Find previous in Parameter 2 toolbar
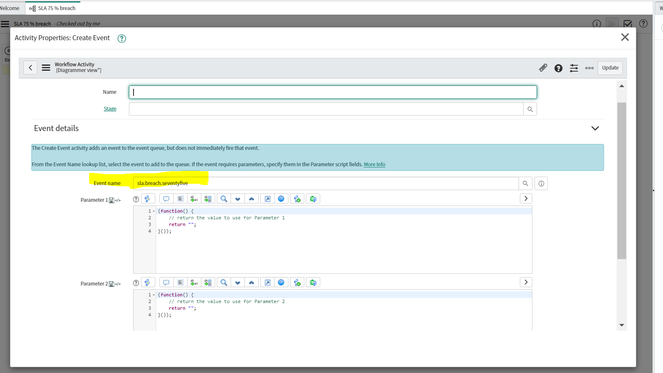Image resolution: width=663 pixels, height=373 pixels. [252, 282]
